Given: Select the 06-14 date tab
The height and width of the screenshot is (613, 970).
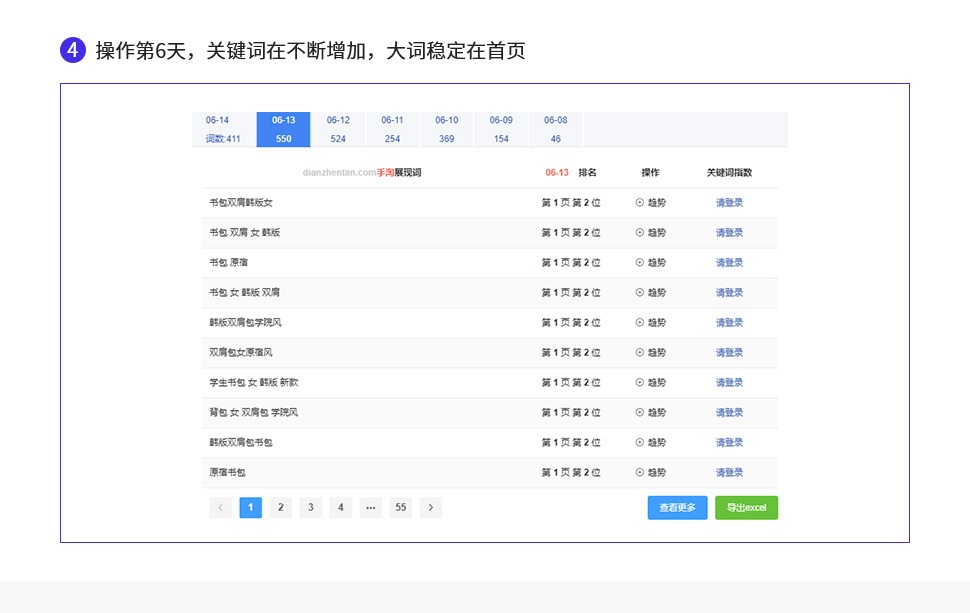Looking at the screenshot, I should coord(223,129).
